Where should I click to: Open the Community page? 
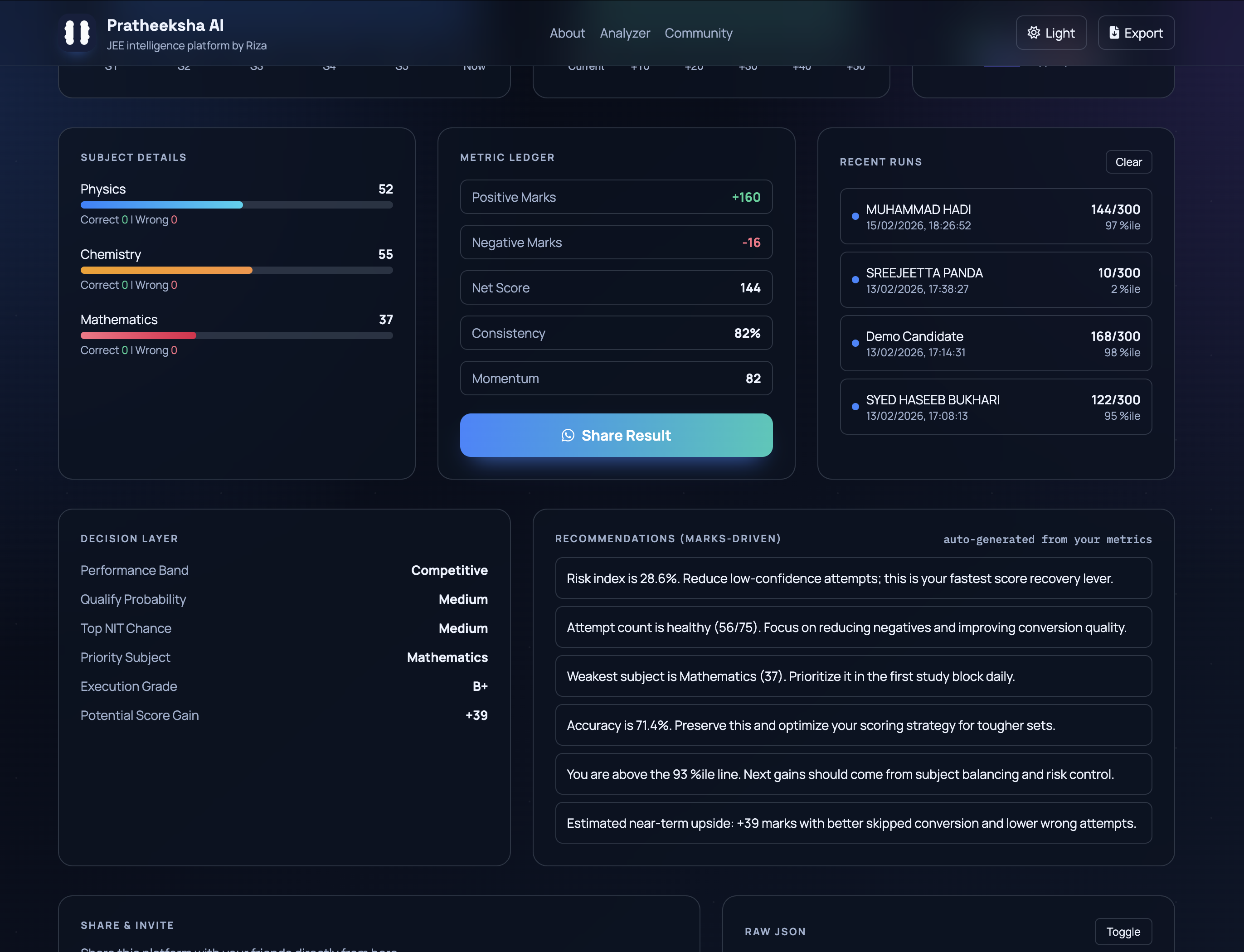(x=698, y=33)
